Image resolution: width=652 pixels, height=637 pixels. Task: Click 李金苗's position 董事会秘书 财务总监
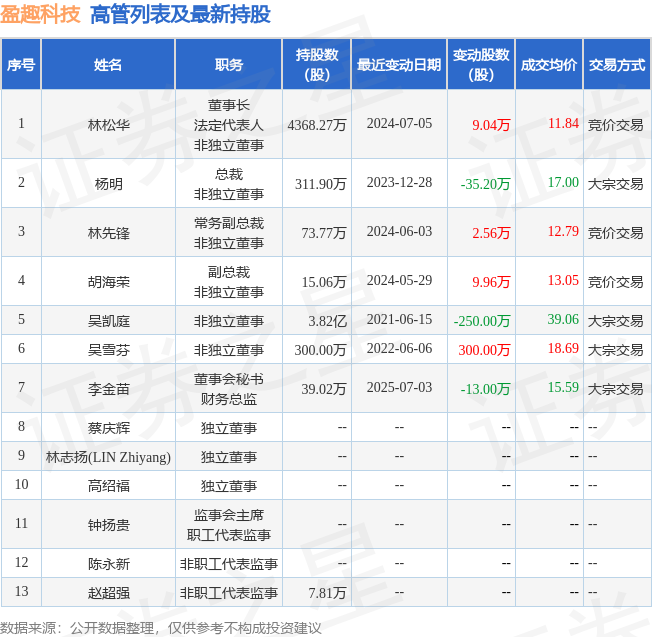(x=229, y=389)
